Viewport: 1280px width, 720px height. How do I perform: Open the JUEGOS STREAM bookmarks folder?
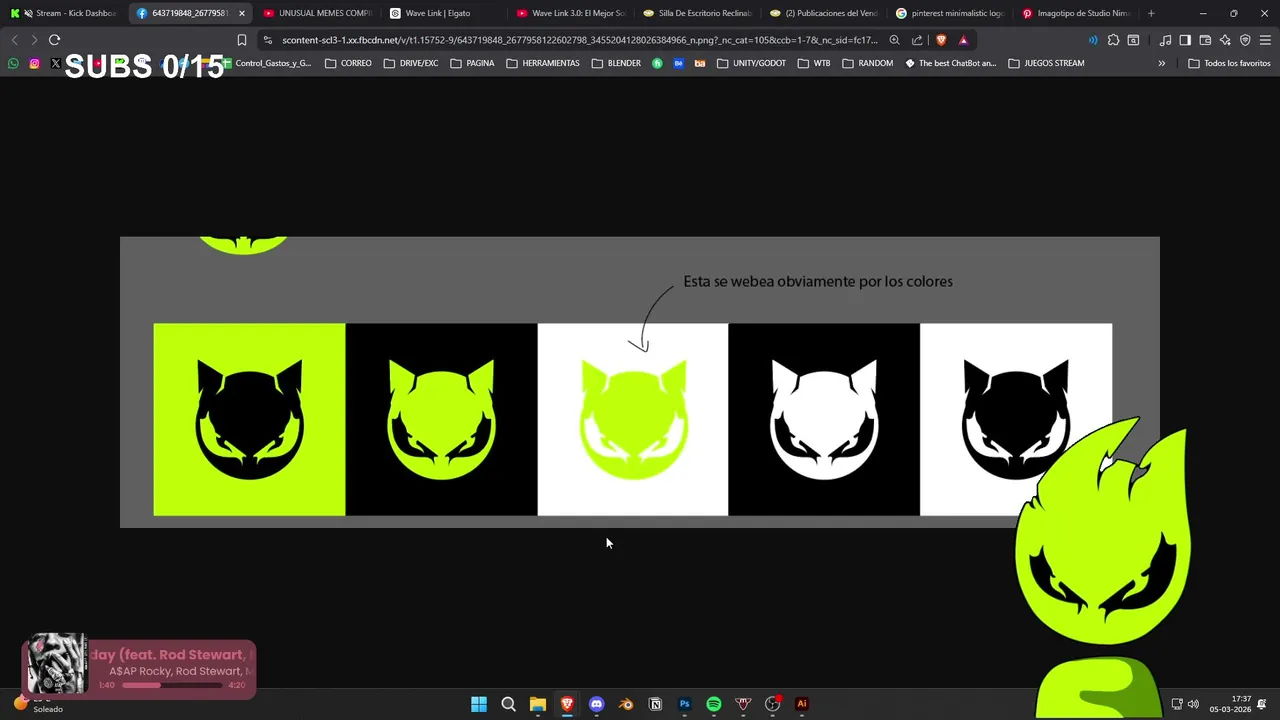point(1046,63)
